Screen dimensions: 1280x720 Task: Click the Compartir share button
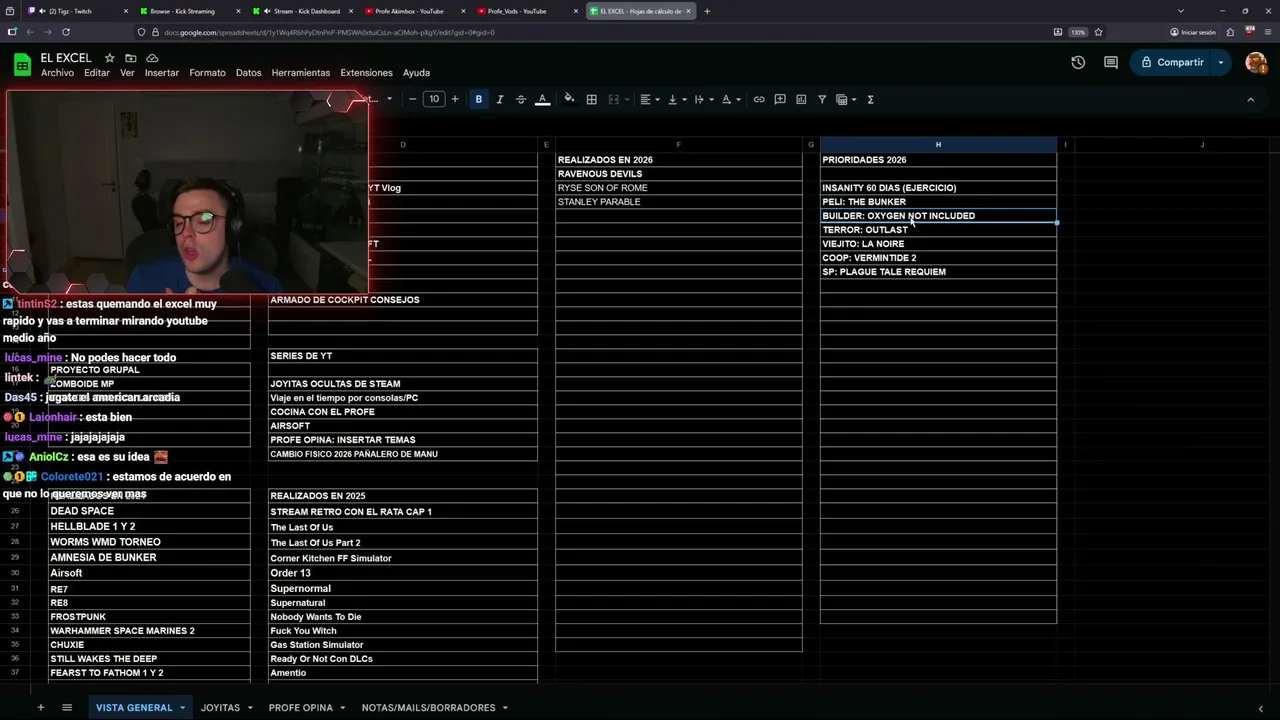point(1171,62)
